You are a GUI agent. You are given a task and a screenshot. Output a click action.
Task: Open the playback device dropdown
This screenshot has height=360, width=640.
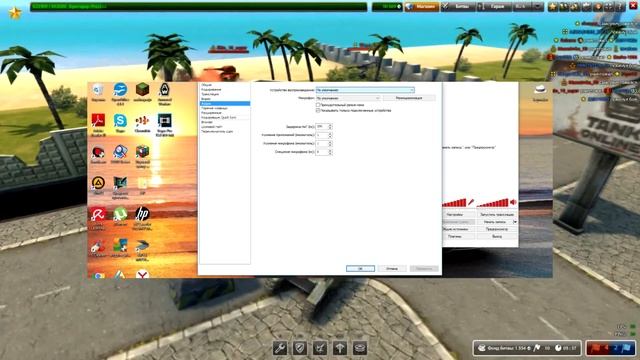(x=365, y=90)
